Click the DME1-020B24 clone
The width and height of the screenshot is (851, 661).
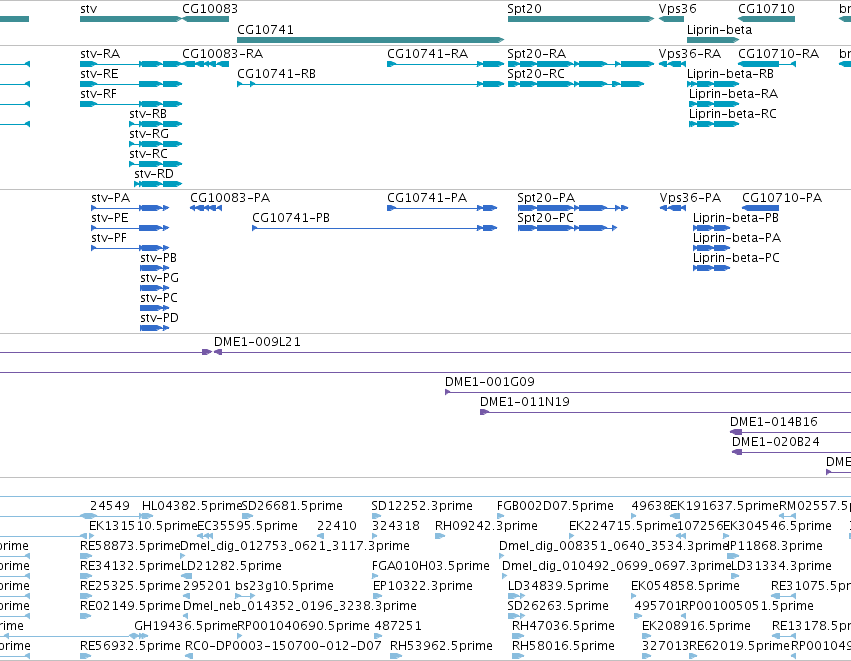[791, 453]
